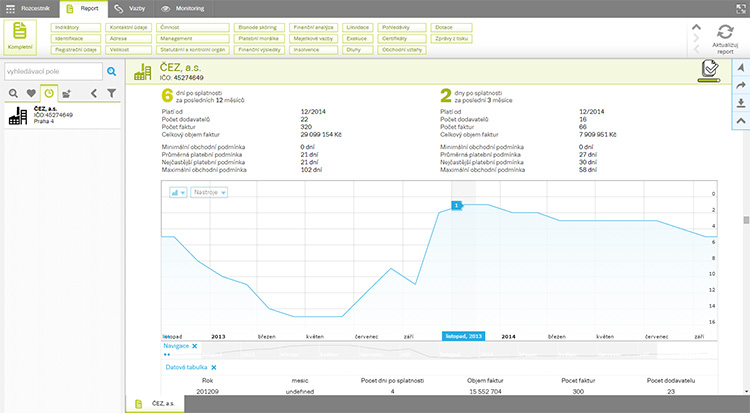Click the fullscreen expand icon
The image size is (750, 413).
(741, 8)
